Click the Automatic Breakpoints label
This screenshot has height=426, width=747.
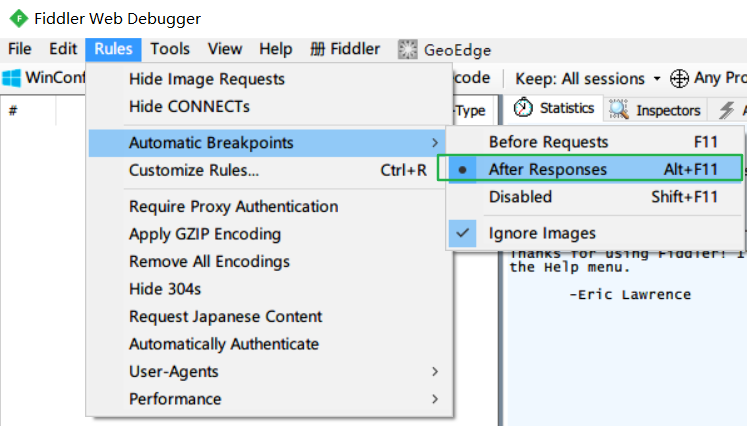coord(211,143)
